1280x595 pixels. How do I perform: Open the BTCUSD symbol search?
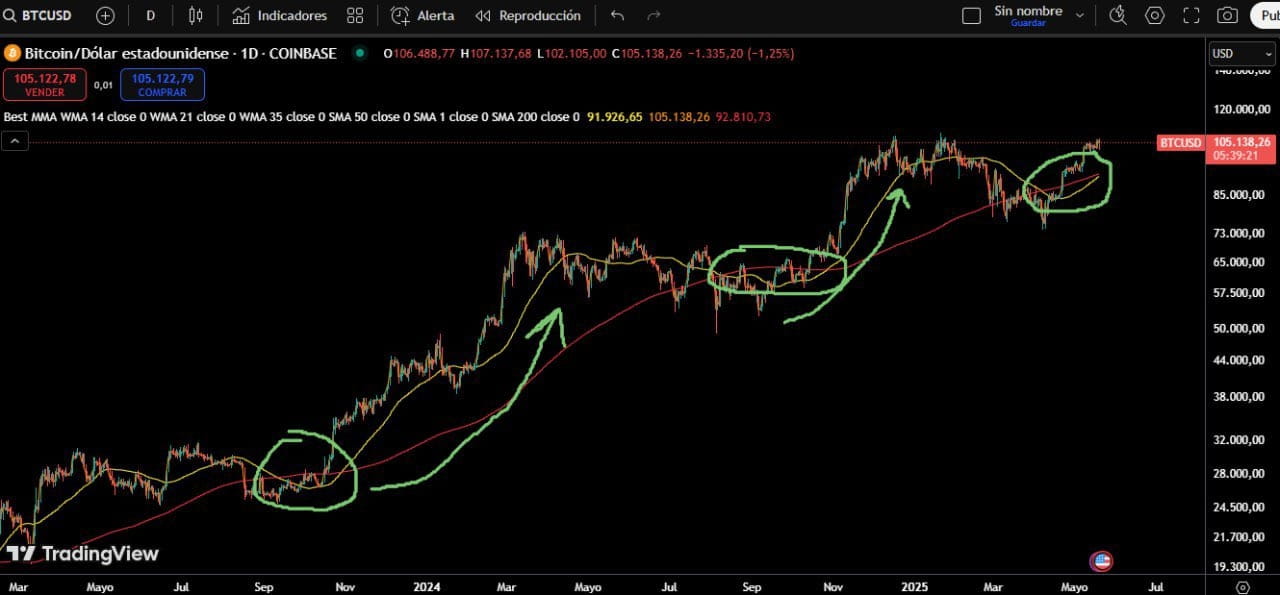click(x=37, y=16)
